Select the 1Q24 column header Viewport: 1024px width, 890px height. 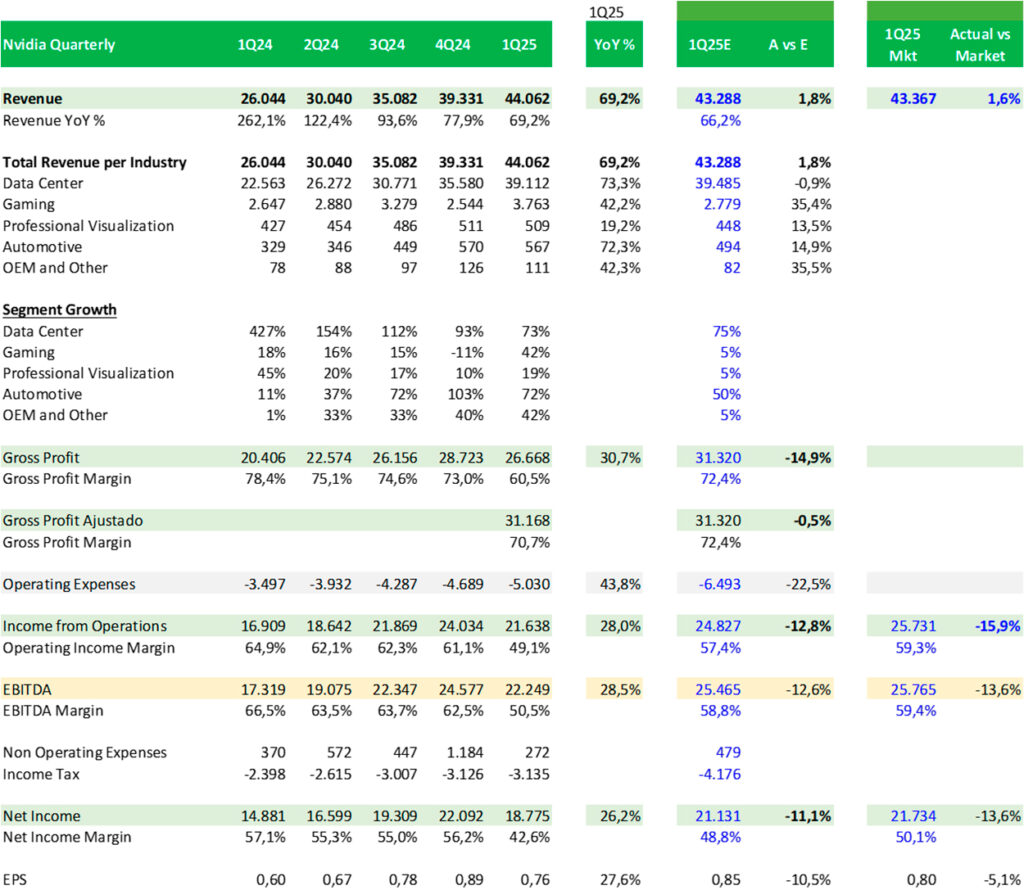click(252, 45)
